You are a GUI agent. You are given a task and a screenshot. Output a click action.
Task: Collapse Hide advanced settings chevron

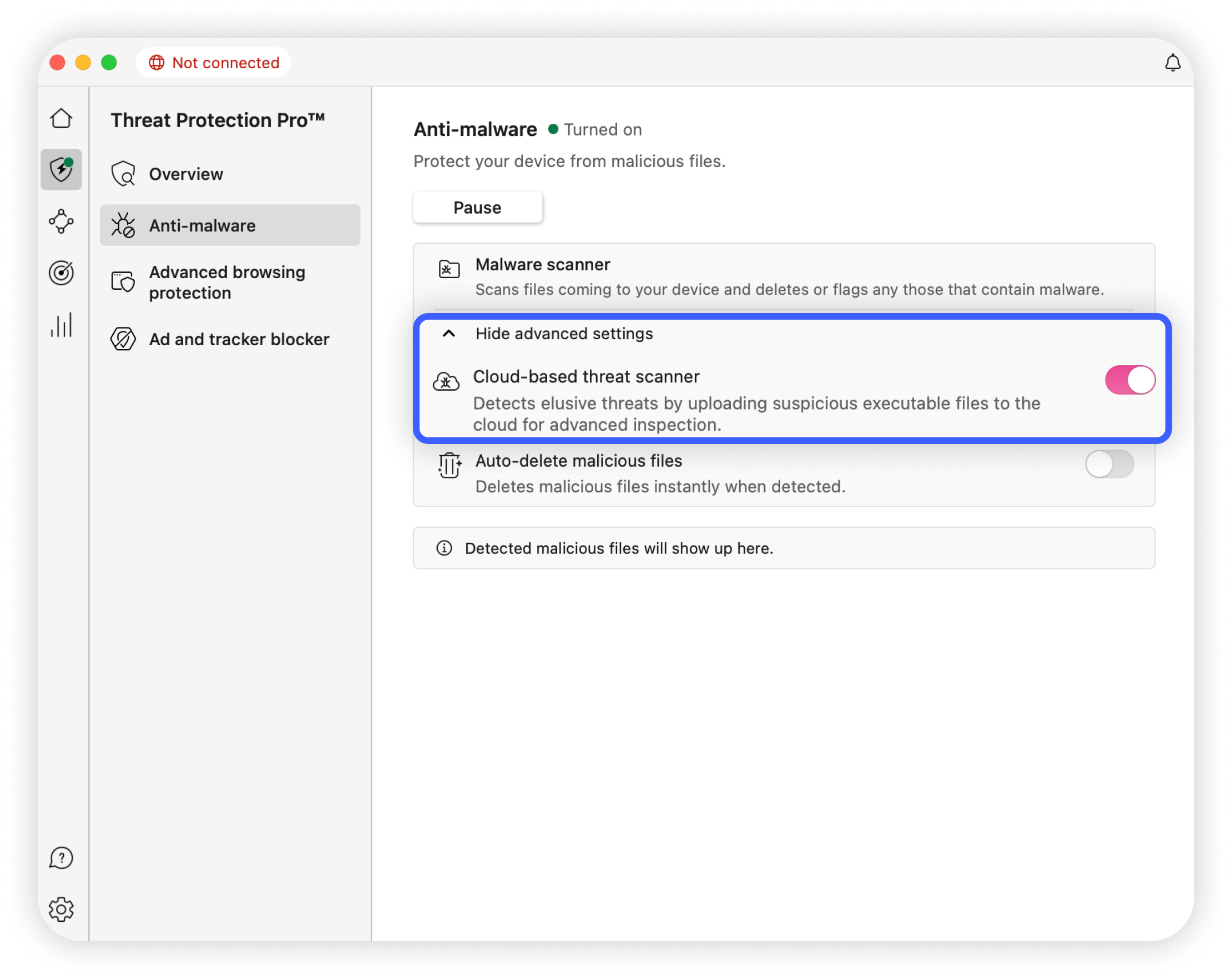(449, 333)
